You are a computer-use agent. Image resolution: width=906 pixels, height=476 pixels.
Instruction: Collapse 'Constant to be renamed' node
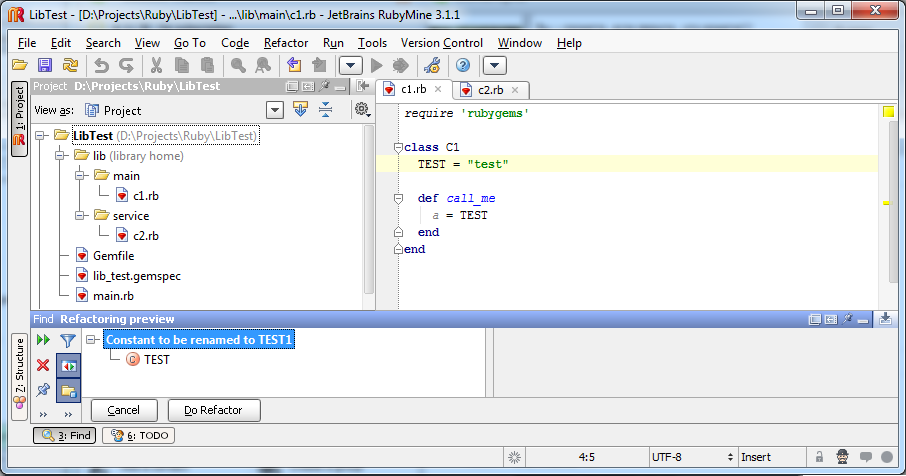(91, 340)
